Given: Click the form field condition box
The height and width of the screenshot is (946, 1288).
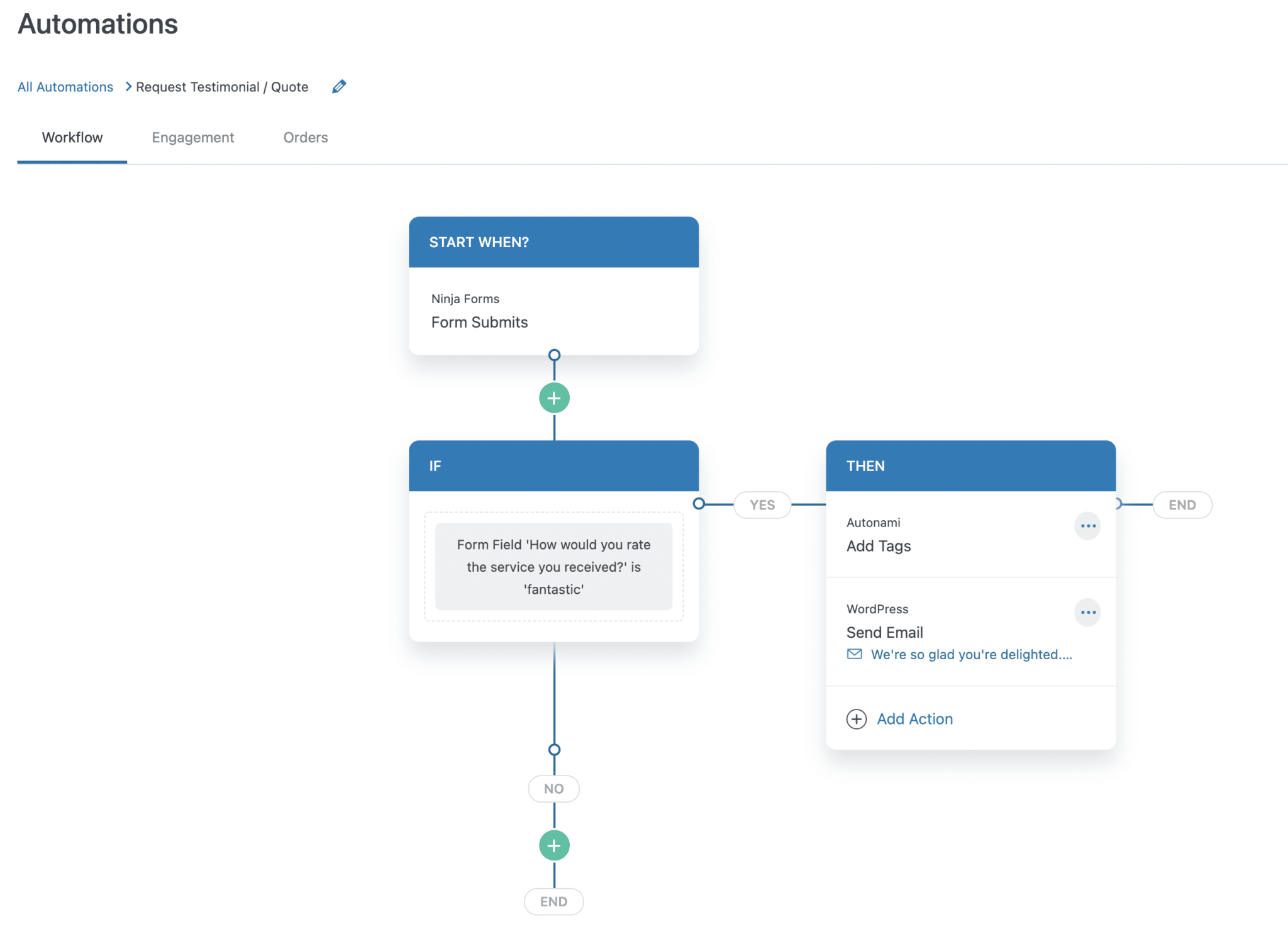Looking at the screenshot, I should click(x=553, y=566).
